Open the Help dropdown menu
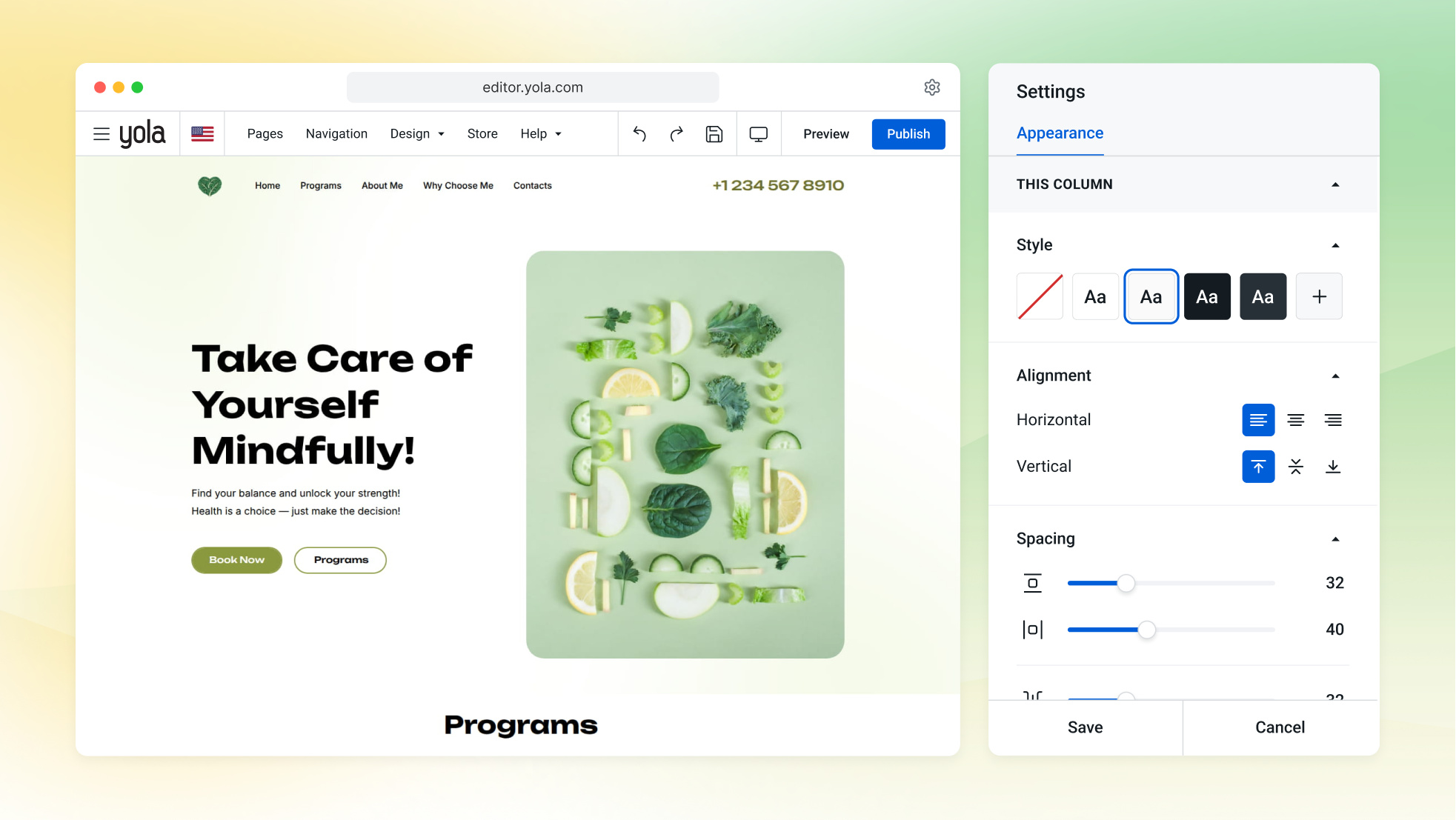This screenshot has width=1456, height=820. pos(541,134)
